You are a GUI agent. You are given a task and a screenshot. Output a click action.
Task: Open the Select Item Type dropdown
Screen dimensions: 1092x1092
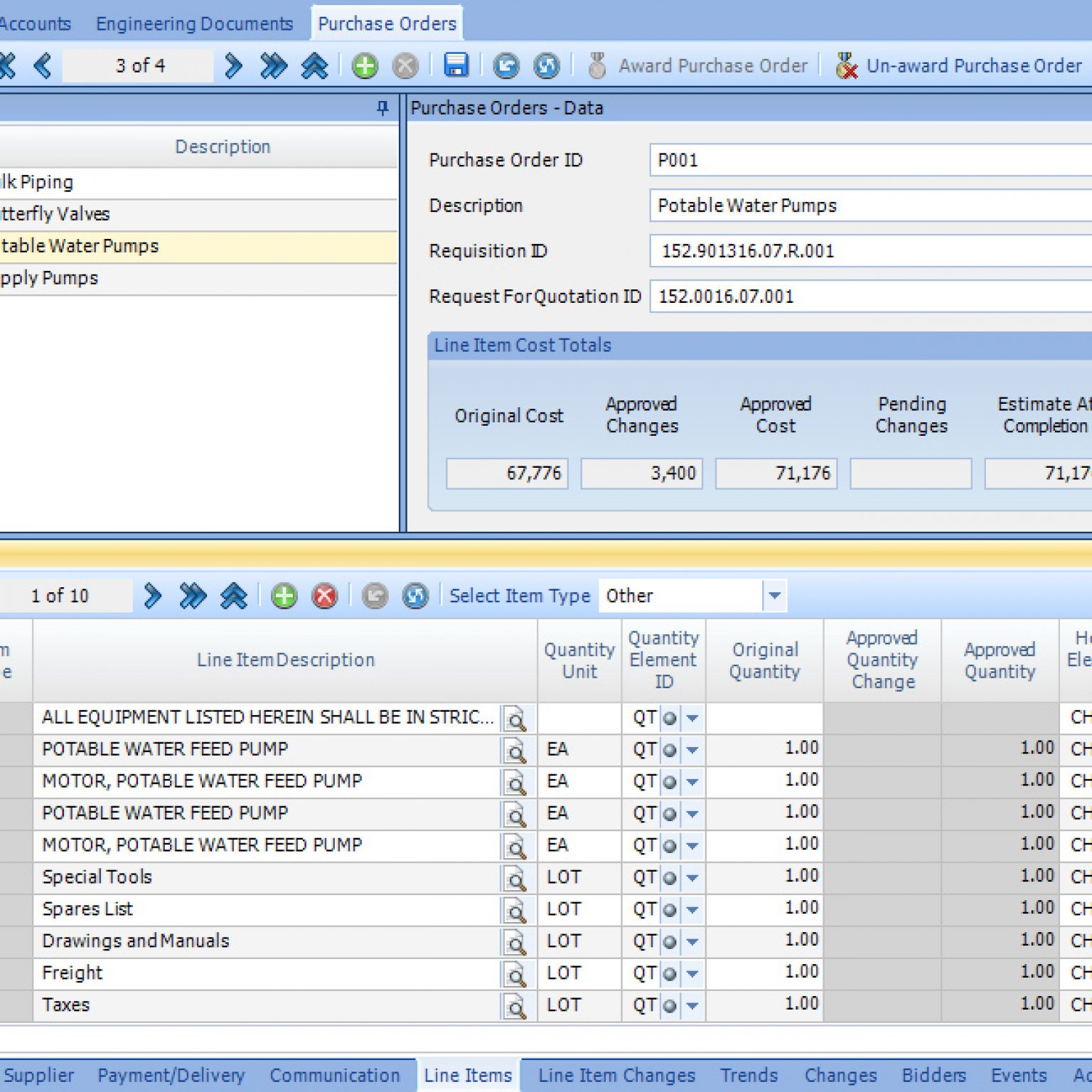pyautogui.click(x=775, y=596)
